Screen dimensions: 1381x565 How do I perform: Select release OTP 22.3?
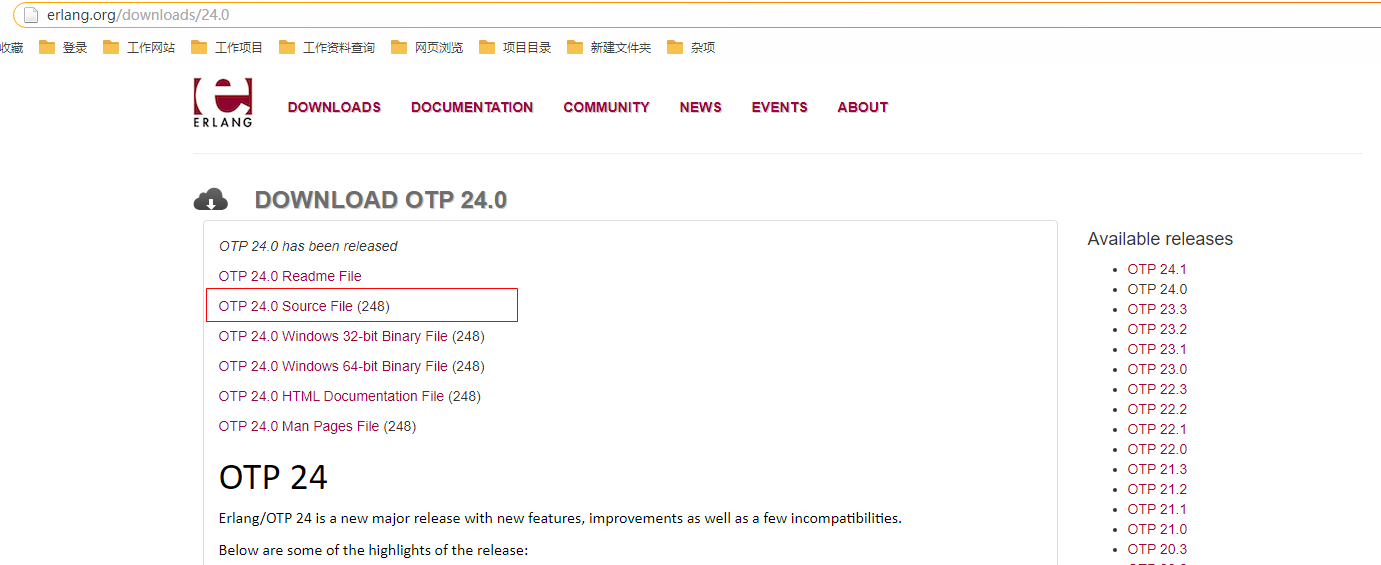(1157, 389)
